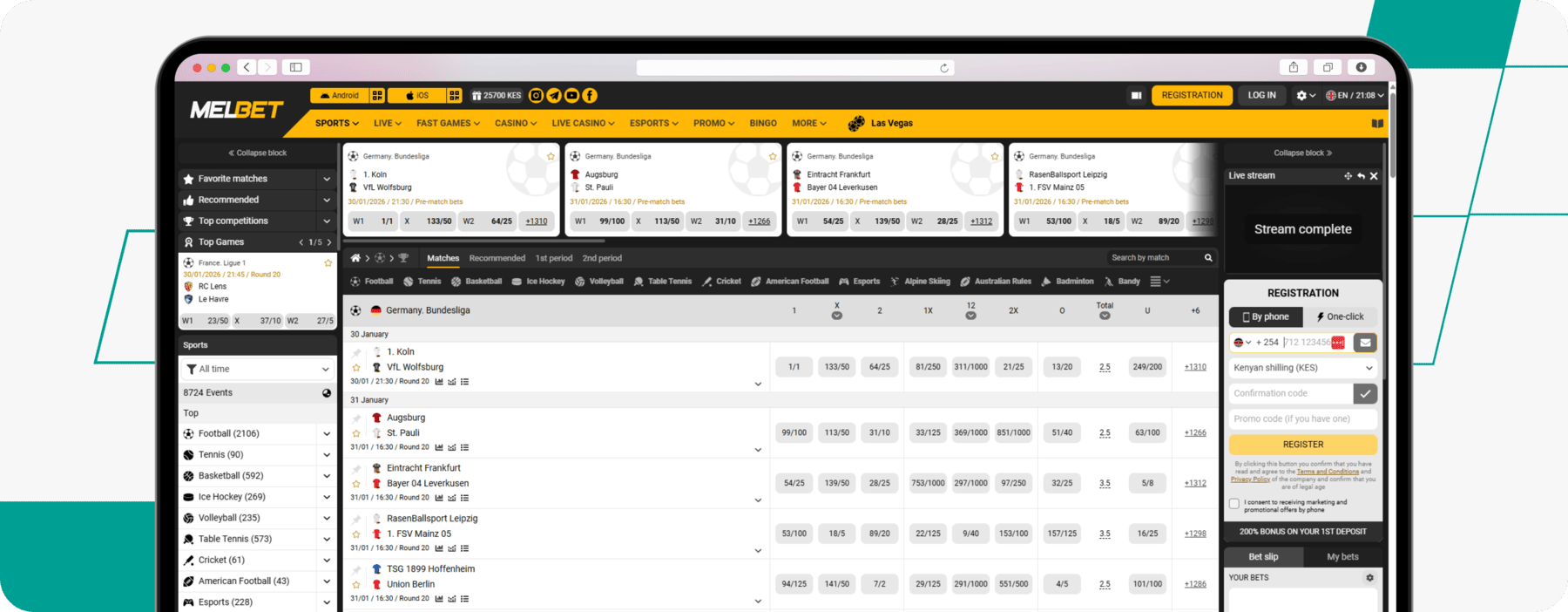The height and width of the screenshot is (612, 1568).
Task: Open Melbet's Instagram page icon
Action: point(537,96)
